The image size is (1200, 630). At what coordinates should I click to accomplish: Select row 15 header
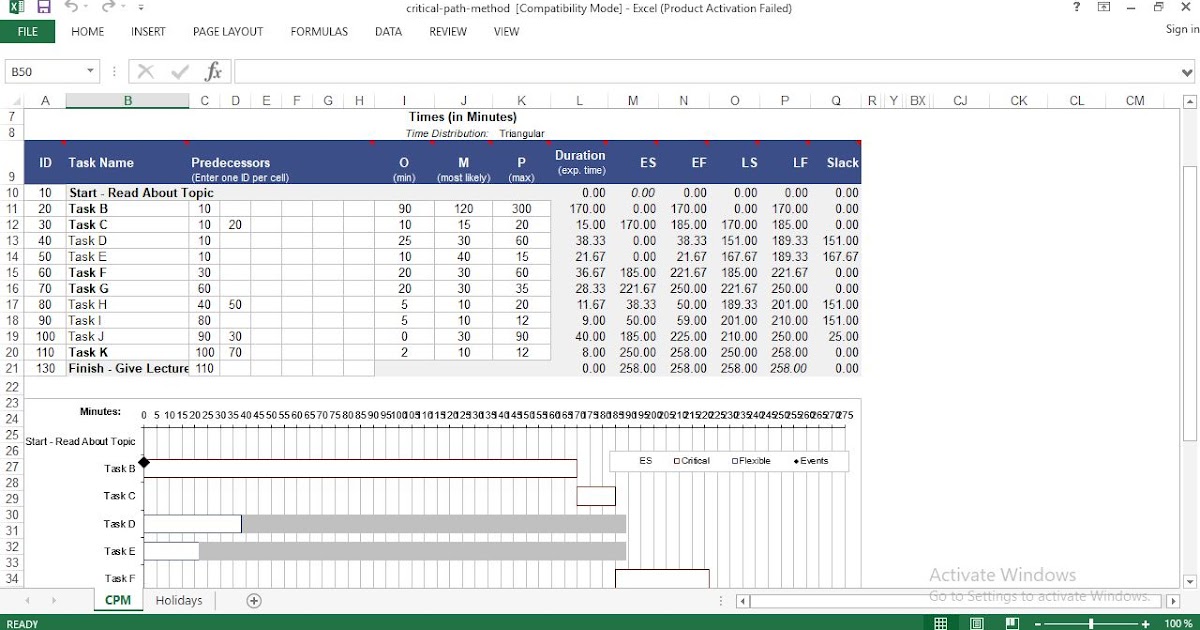click(x=12, y=272)
